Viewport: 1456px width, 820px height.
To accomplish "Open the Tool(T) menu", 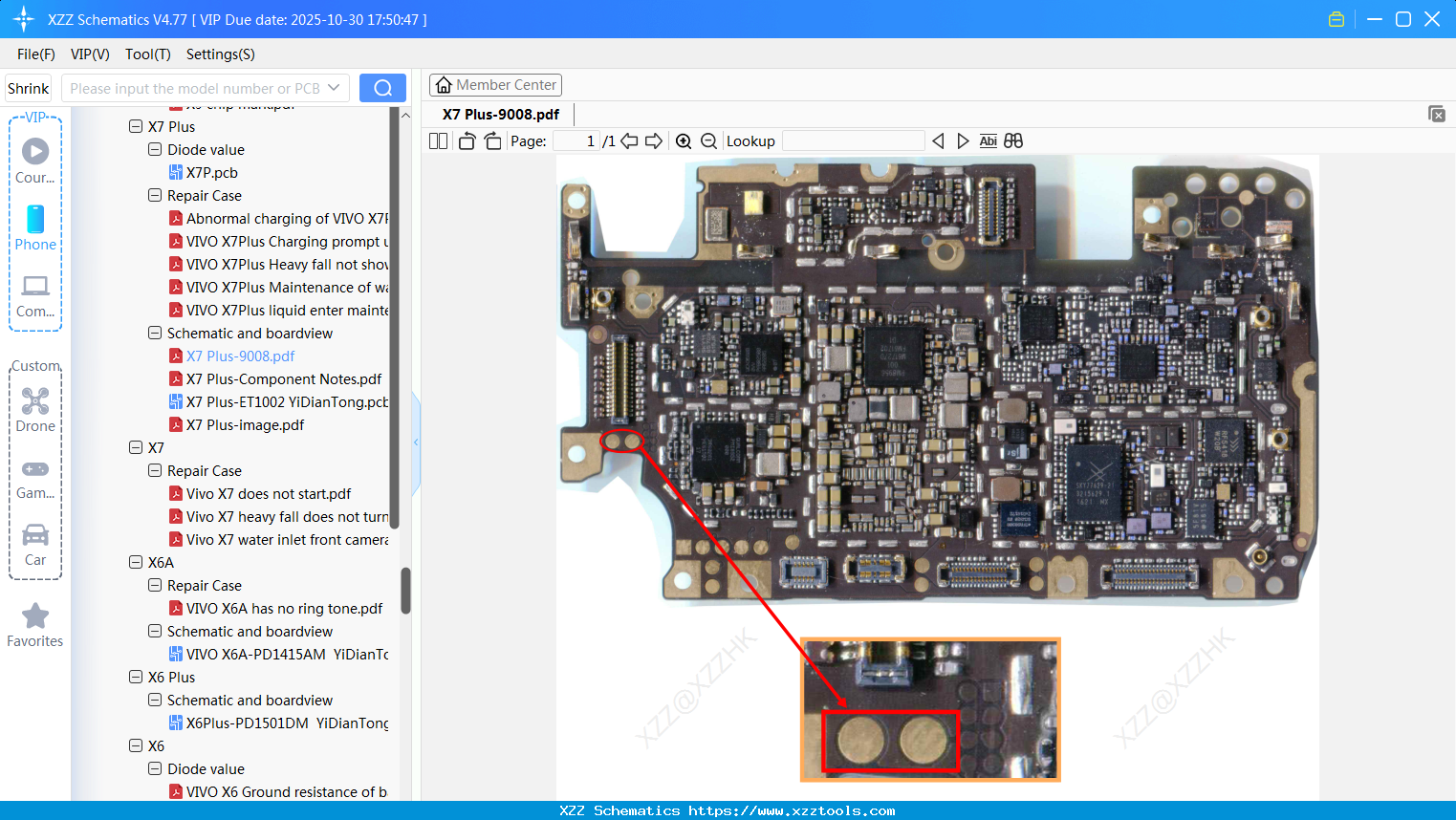I will [148, 54].
